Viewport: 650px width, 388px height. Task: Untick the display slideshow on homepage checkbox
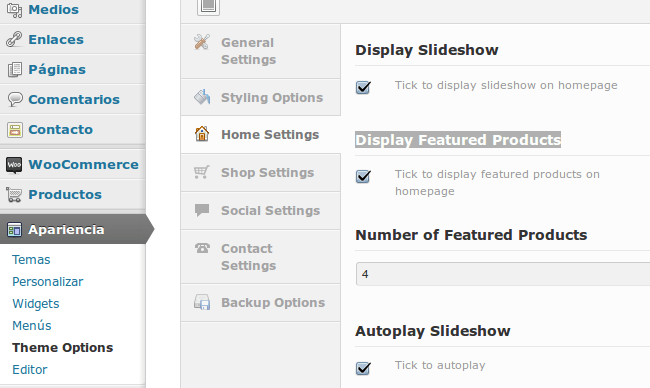tap(363, 87)
